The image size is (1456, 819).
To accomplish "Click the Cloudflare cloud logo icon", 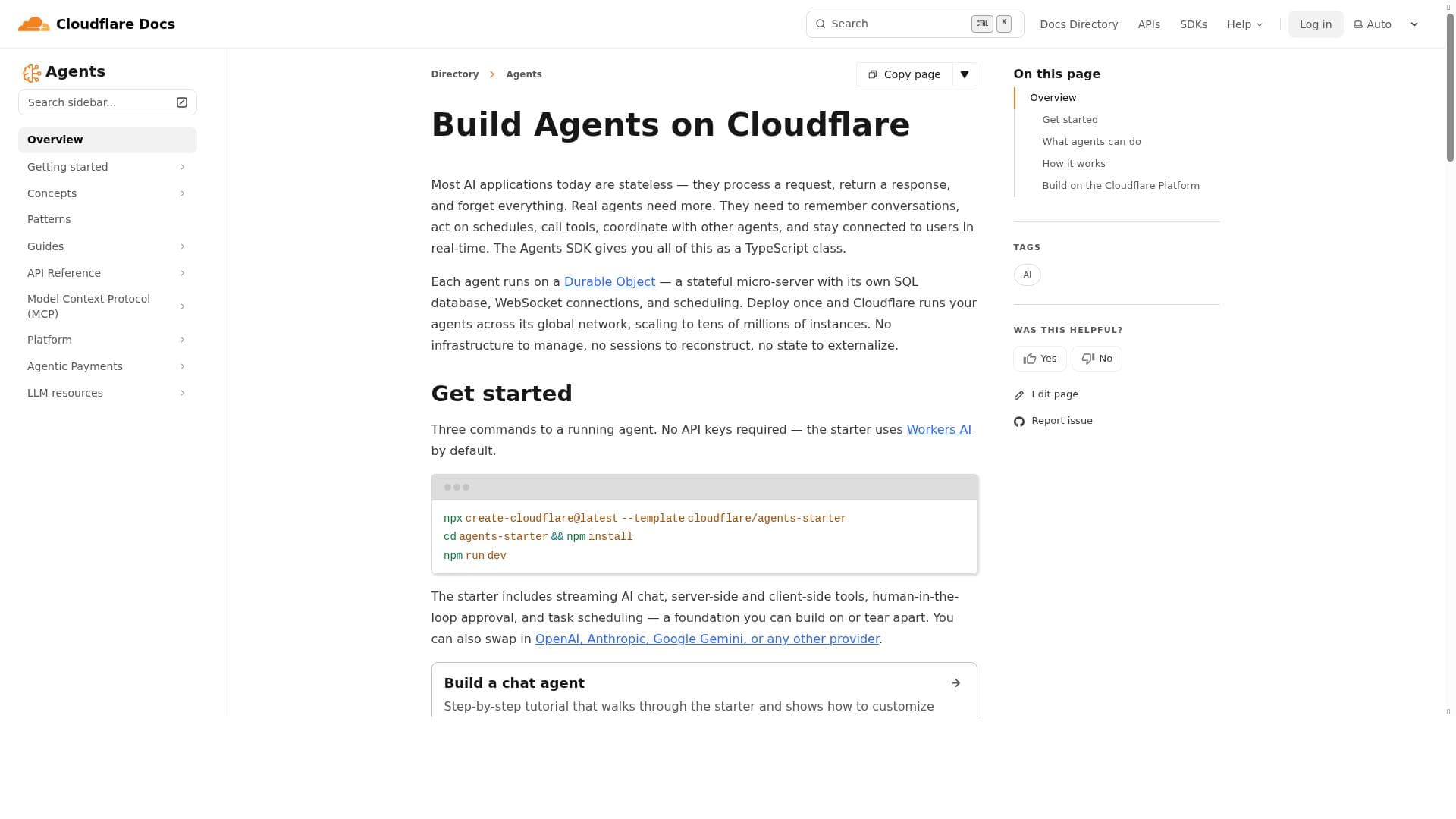I will point(34,24).
